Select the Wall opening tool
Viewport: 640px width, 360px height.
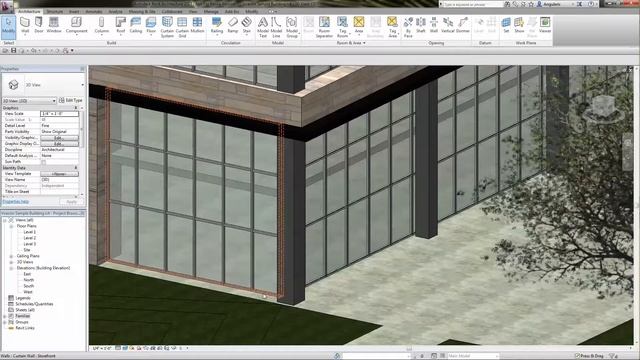(x=433, y=26)
